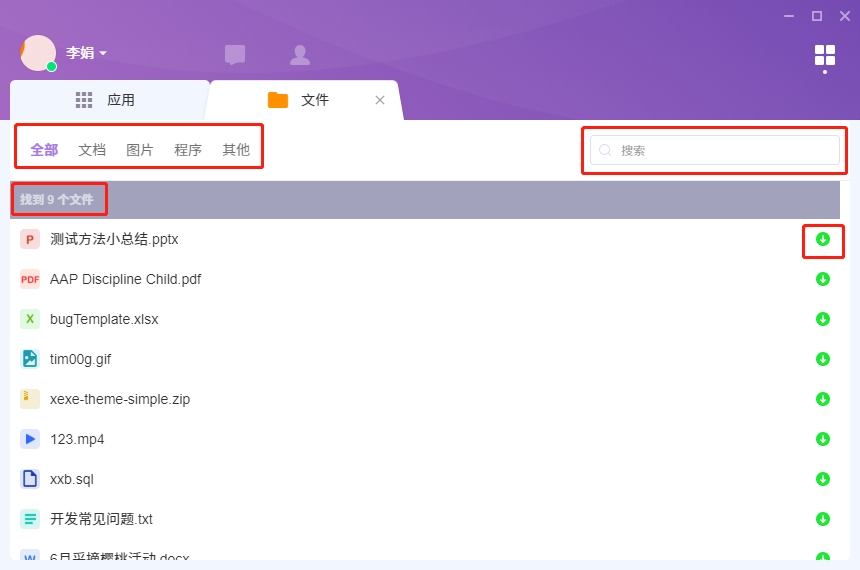This screenshot has width=860, height=570.
Task: Close the 文件 tab
Action: click(x=380, y=100)
